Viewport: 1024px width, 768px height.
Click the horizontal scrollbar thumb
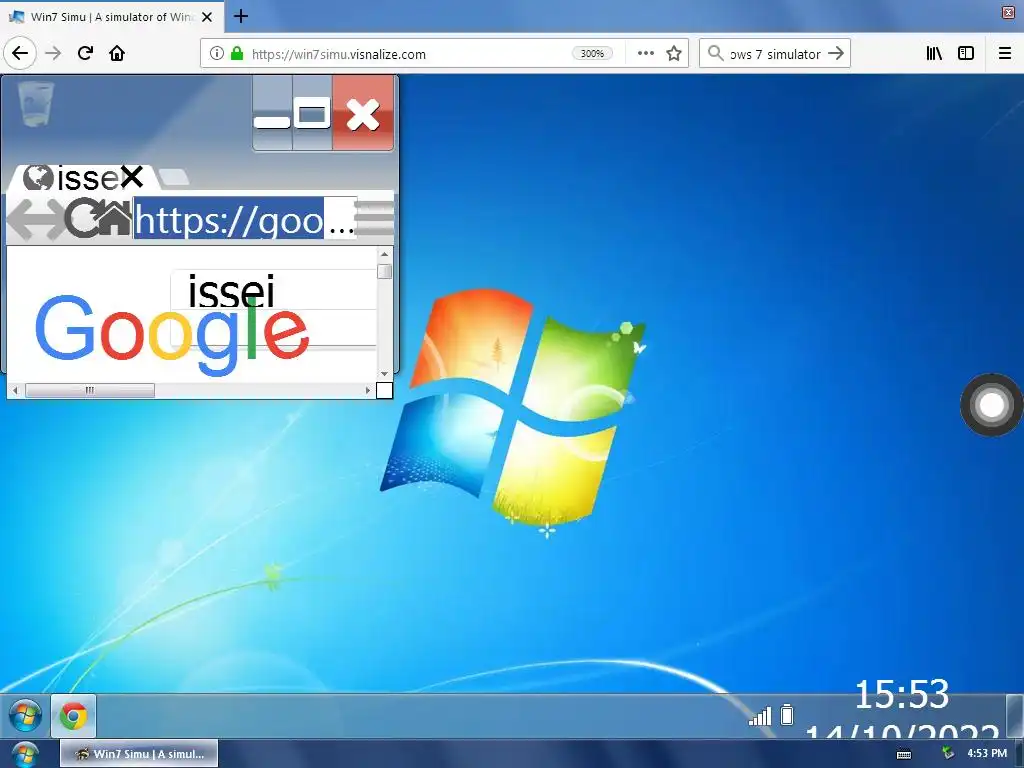coord(89,391)
